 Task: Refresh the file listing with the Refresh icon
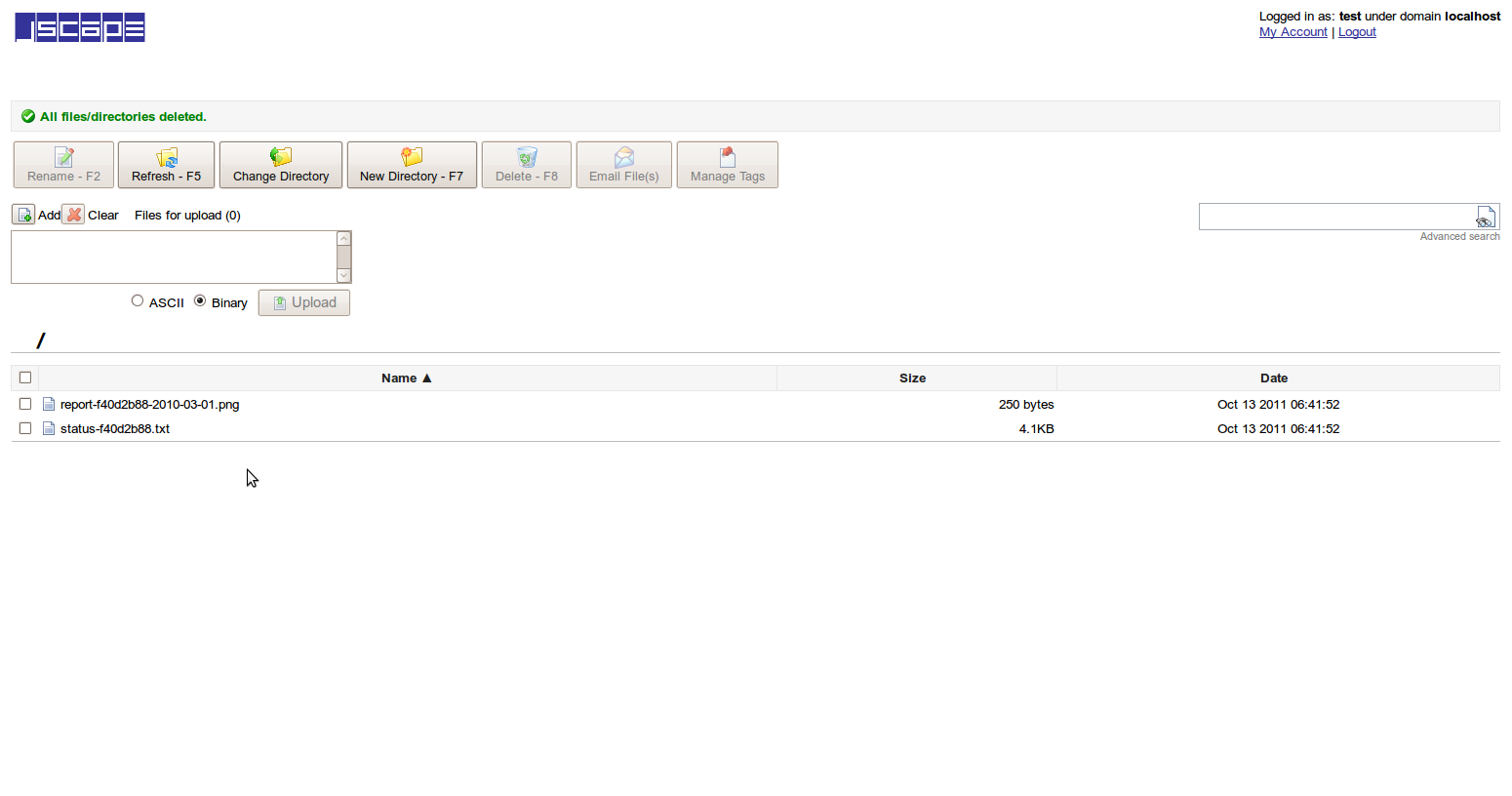pos(166,157)
